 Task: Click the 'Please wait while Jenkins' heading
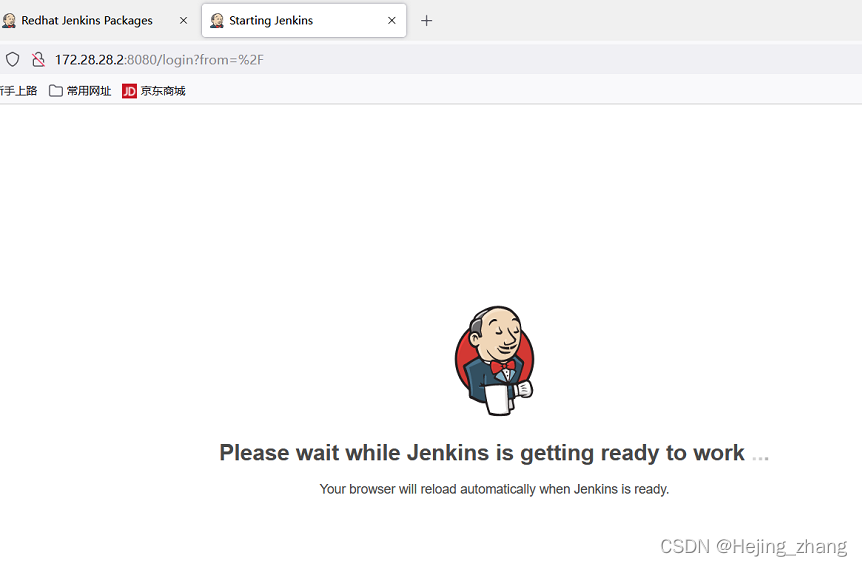tap(494, 453)
